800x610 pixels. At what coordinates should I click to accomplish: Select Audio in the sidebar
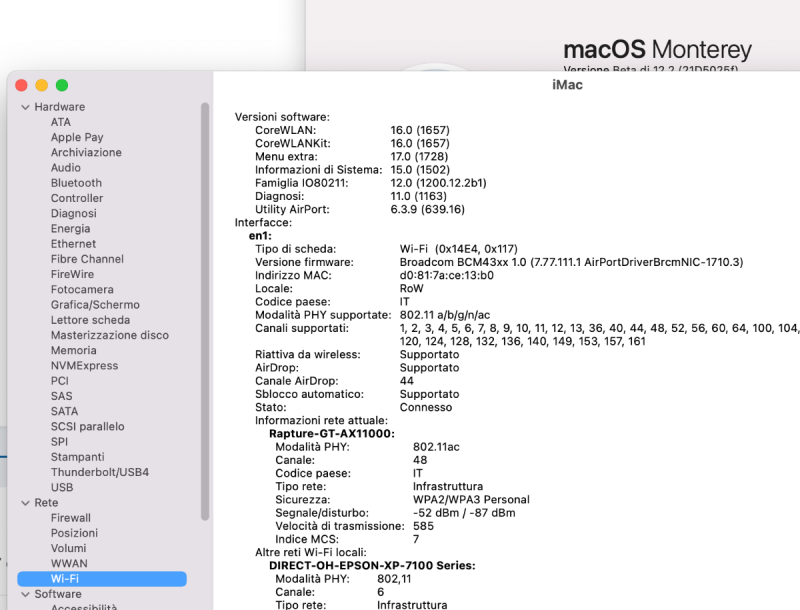(66, 168)
